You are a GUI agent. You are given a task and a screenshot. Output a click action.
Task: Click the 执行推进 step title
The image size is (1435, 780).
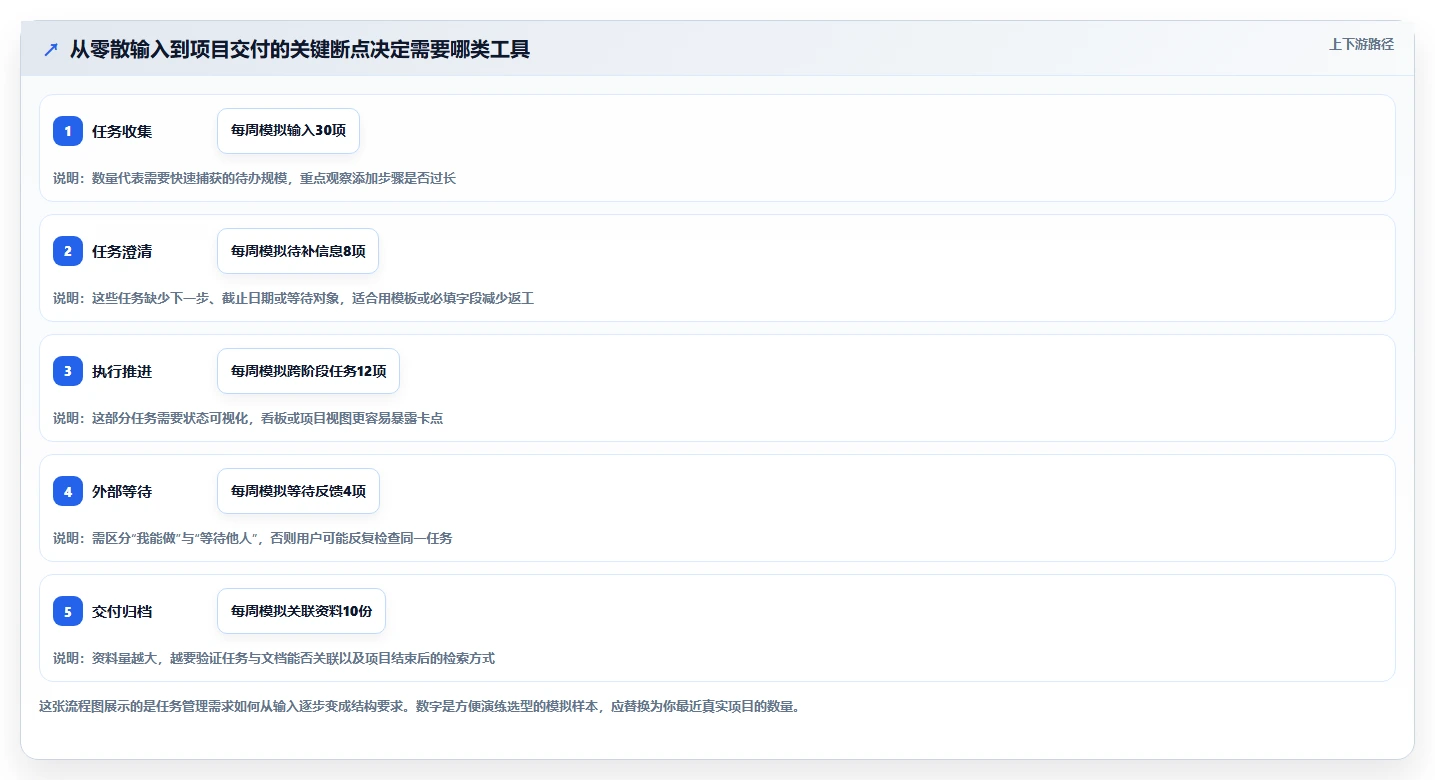click(122, 371)
